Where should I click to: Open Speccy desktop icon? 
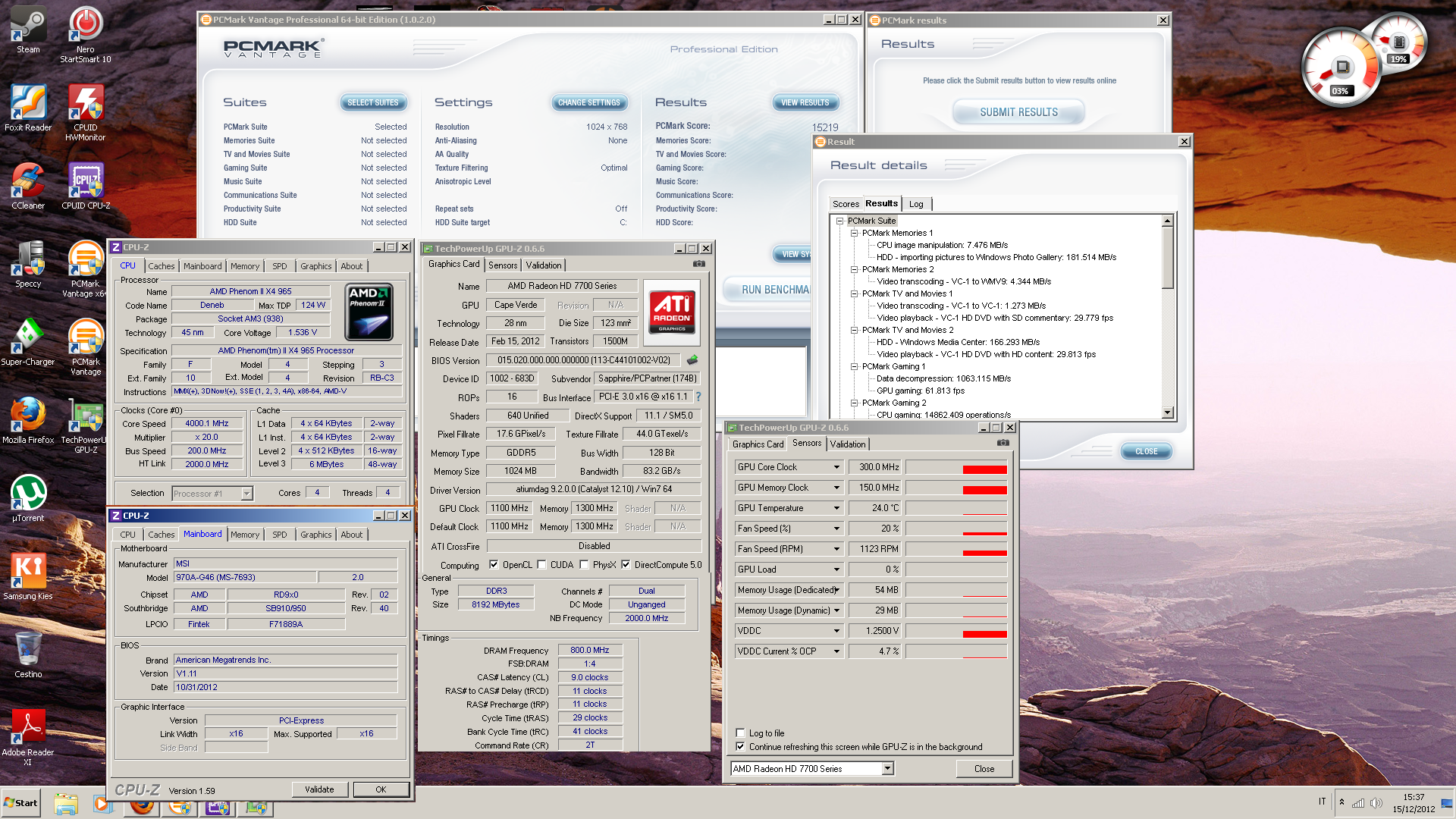coord(28,265)
